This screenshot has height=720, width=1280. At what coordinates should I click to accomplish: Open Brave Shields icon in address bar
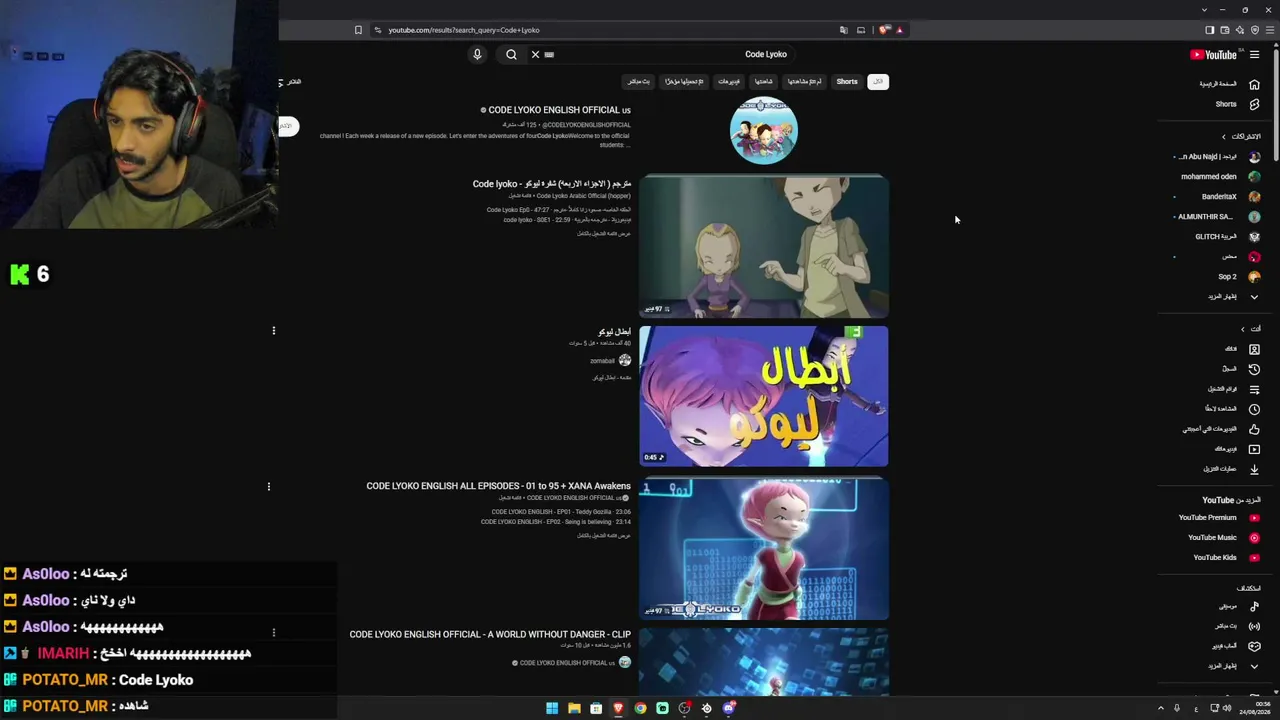click(x=884, y=30)
